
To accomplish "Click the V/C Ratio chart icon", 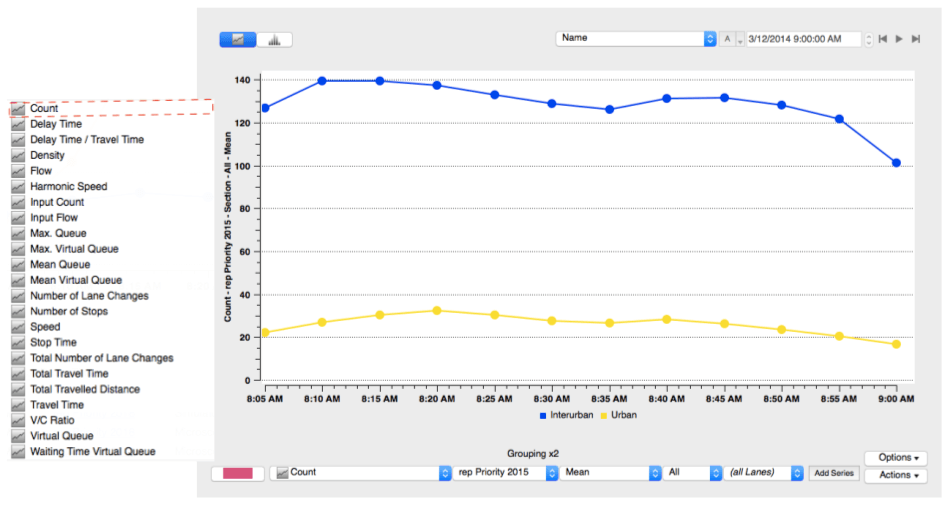I will (x=18, y=420).
